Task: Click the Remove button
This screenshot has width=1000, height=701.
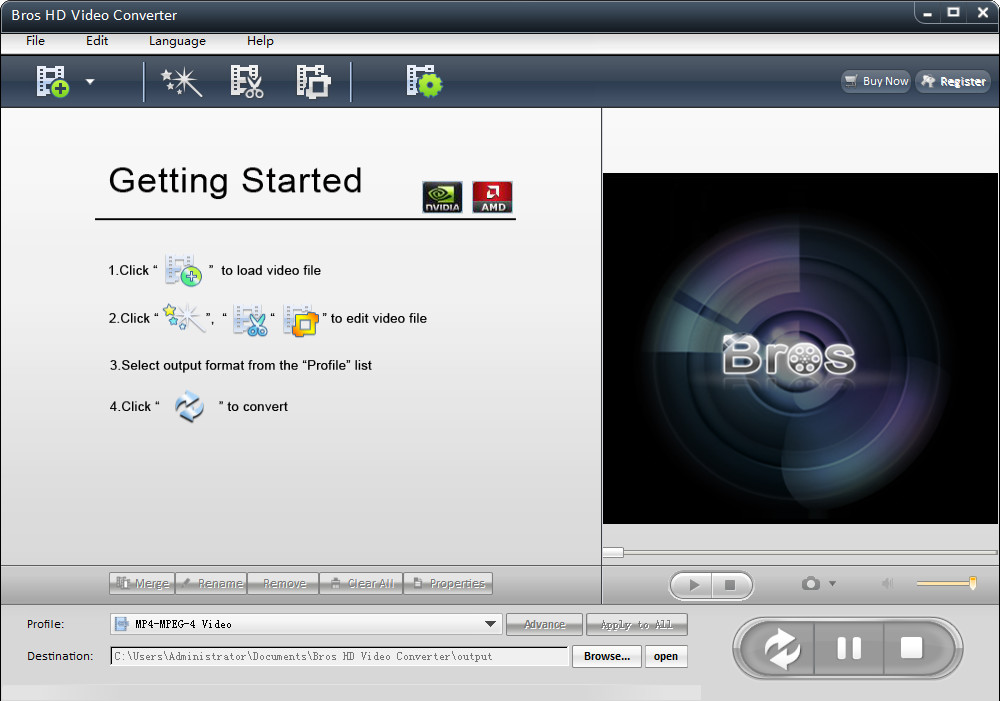Action: click(283, 584)
